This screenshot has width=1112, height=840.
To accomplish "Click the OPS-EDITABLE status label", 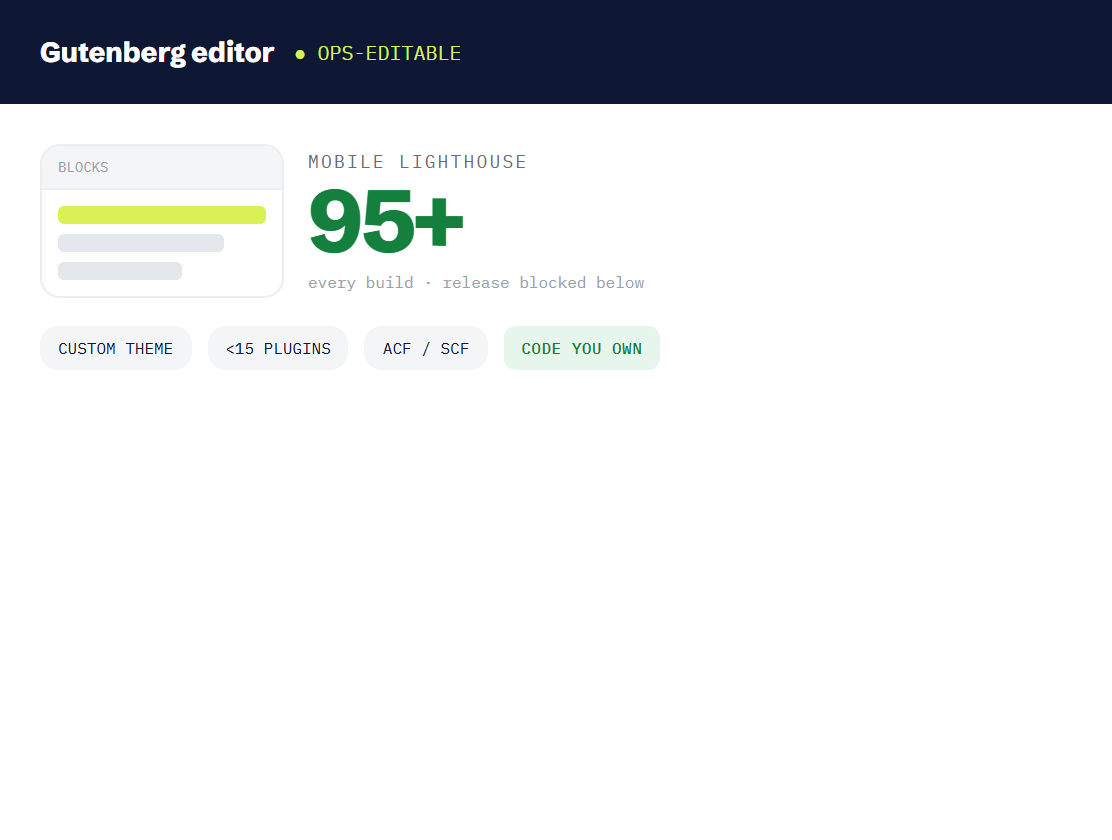I will [x=389, y=53].
